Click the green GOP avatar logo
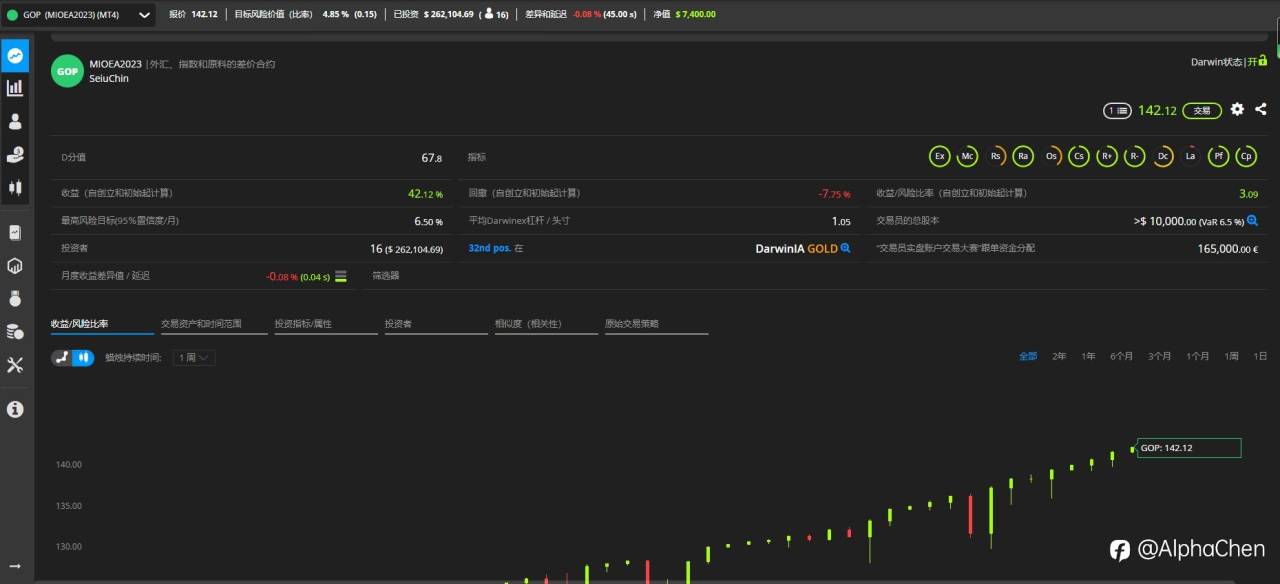Image resolution: width=1280 pixels, height=584 pixels. tap(67, 71)
